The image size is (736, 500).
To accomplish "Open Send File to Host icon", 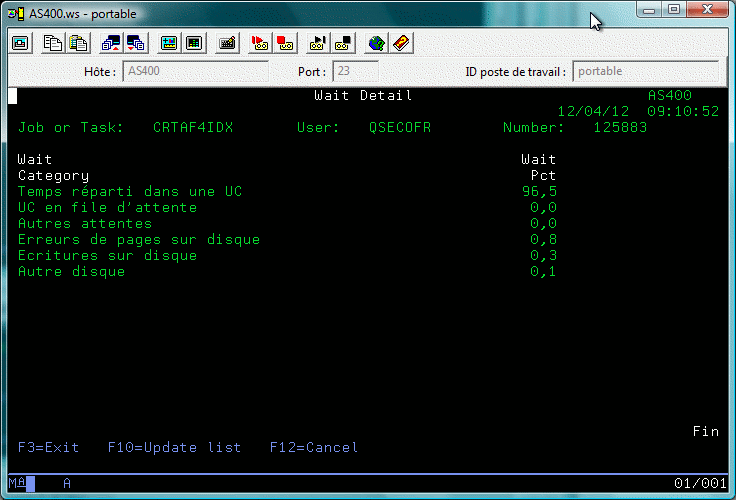I will pyautogui.click(x=111, y=43).
